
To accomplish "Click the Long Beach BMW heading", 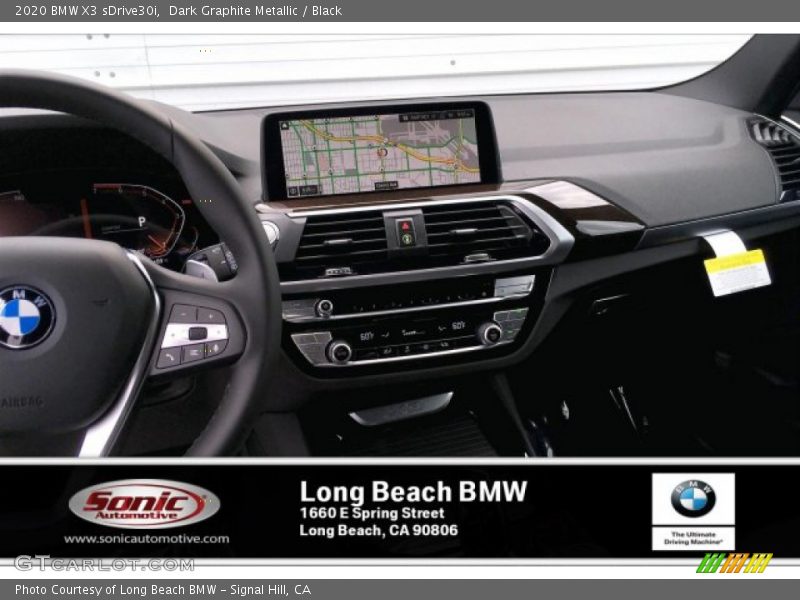I will coord(413,492).
